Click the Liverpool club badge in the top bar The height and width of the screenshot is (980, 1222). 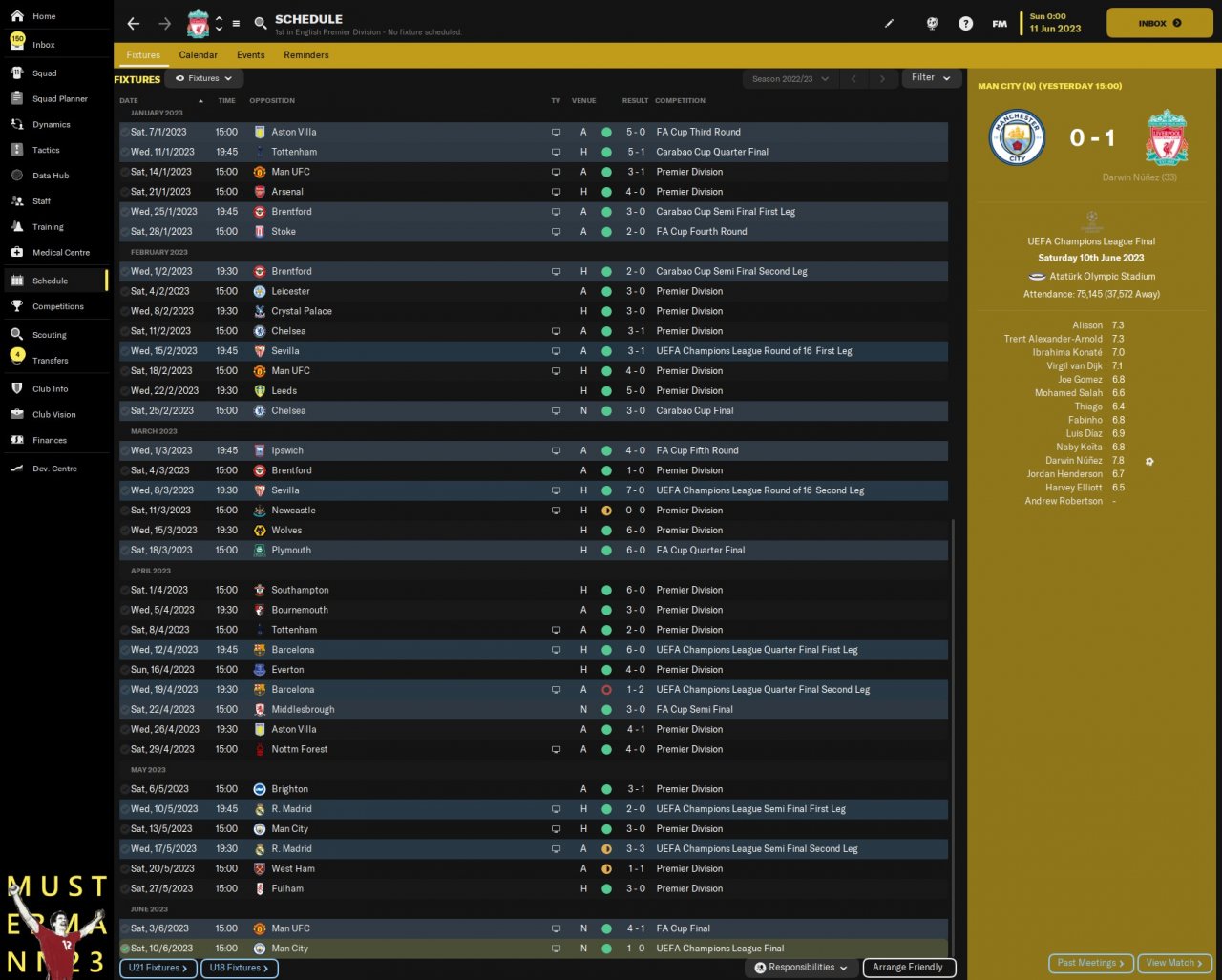click(x=198, y=23)
